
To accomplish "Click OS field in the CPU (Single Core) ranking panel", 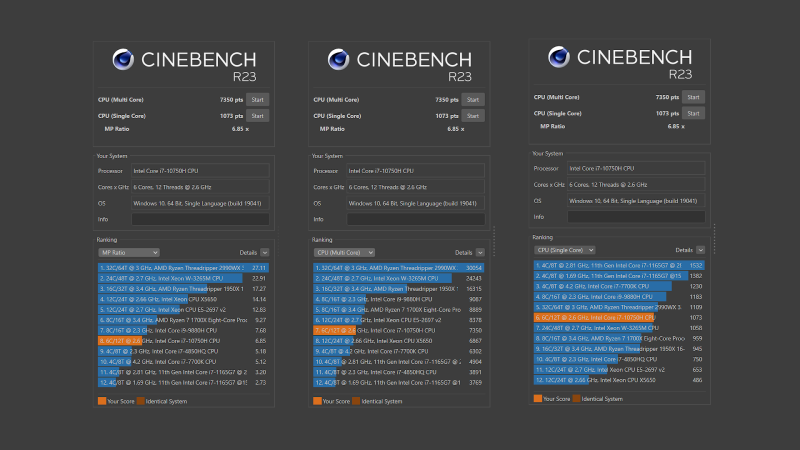I will (x=636, y=201).
